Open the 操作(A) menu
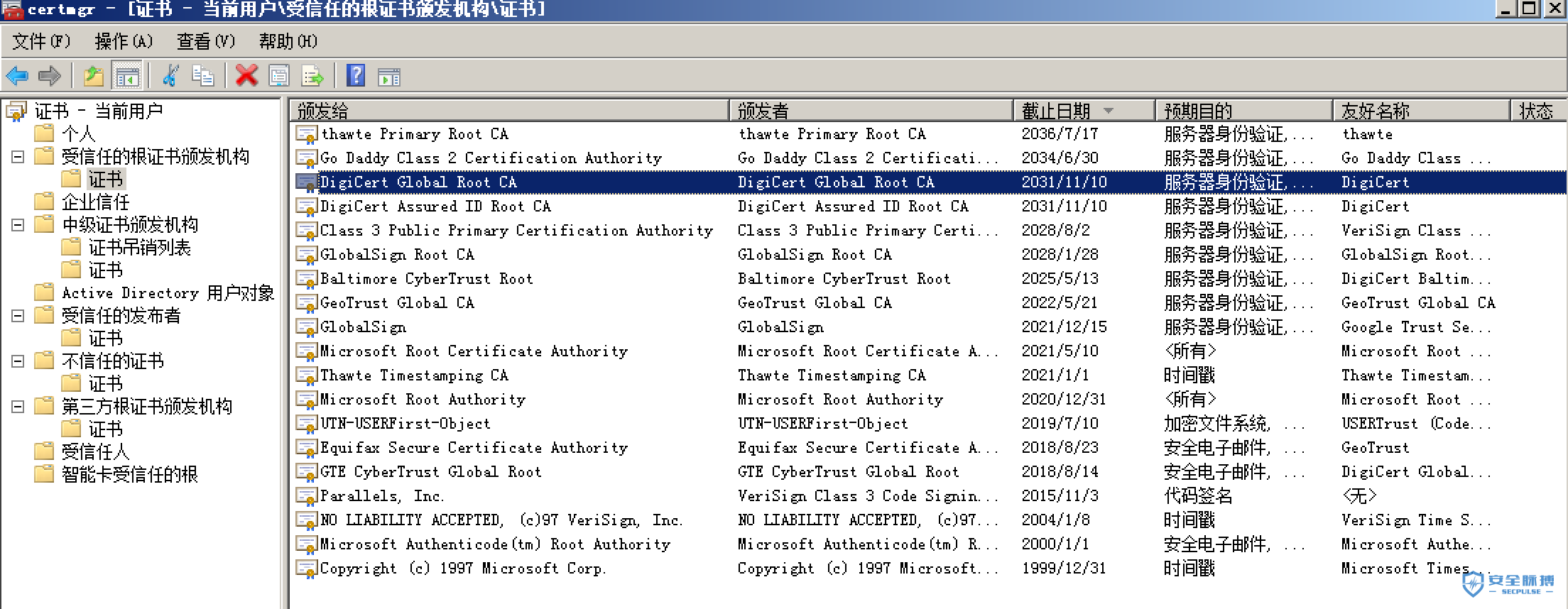 (124, 42)
